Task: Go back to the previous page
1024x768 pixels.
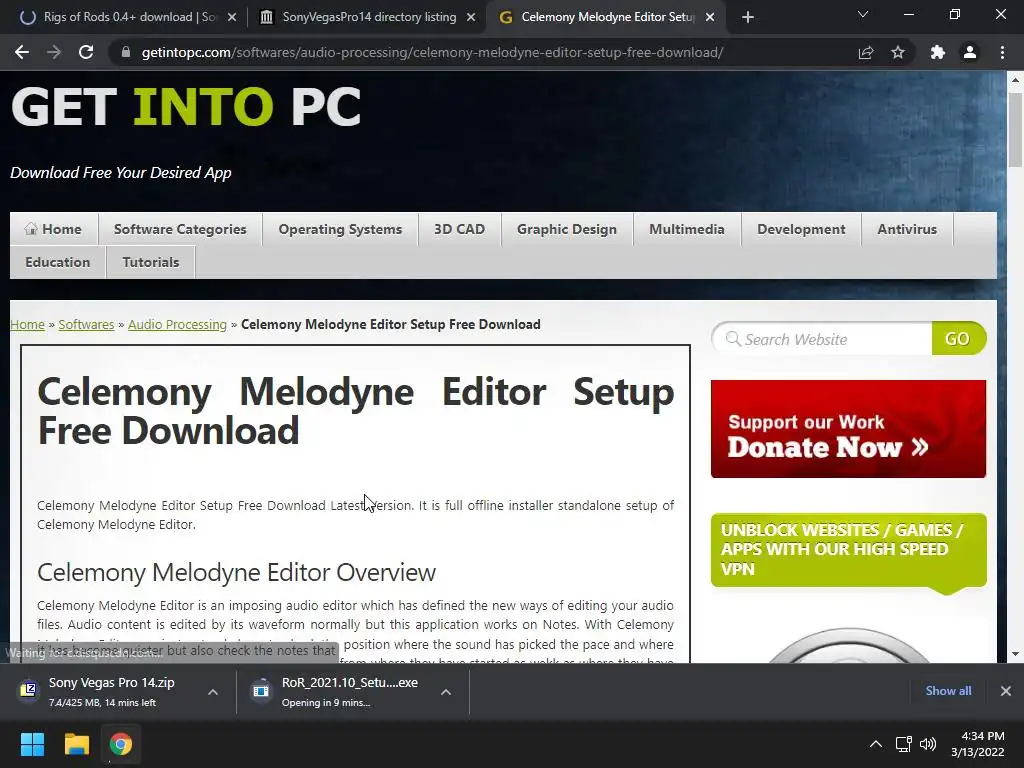Action: [22, 52]
